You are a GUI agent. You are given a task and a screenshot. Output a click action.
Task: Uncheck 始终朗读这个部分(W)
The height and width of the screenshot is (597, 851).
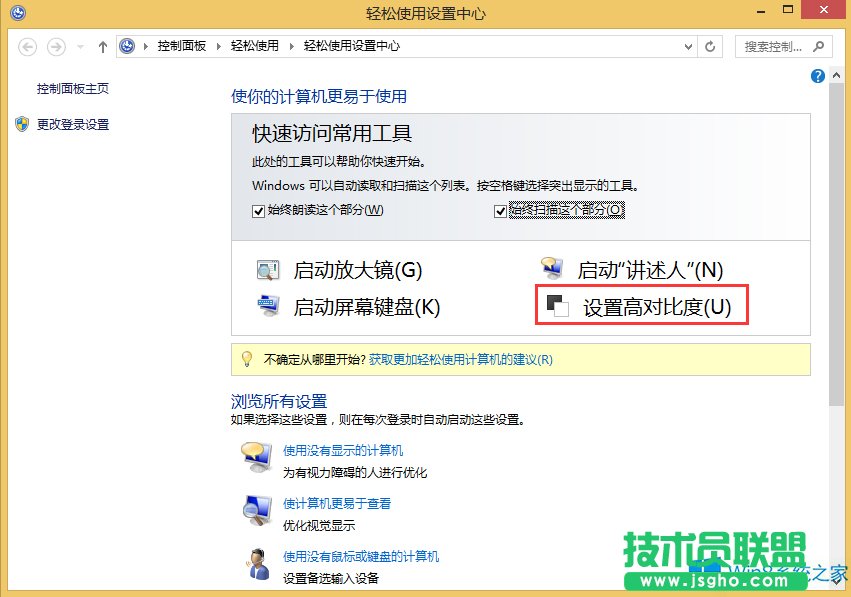coord(258,210)
